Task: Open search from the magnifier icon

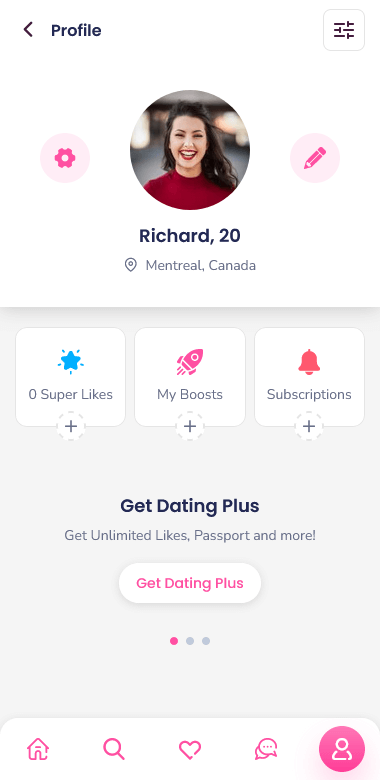Action: [114, 749]
